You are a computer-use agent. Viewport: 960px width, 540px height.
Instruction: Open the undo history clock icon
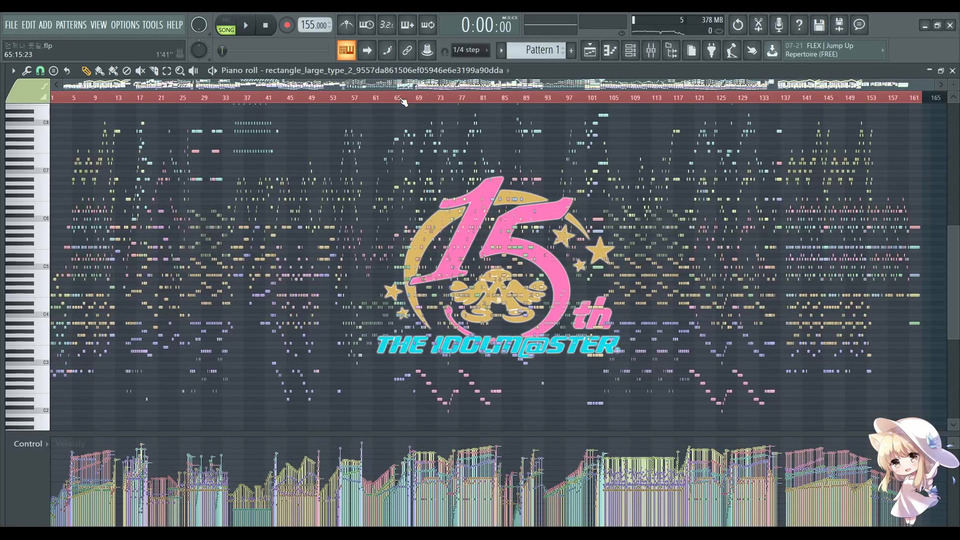coord(738,25)
